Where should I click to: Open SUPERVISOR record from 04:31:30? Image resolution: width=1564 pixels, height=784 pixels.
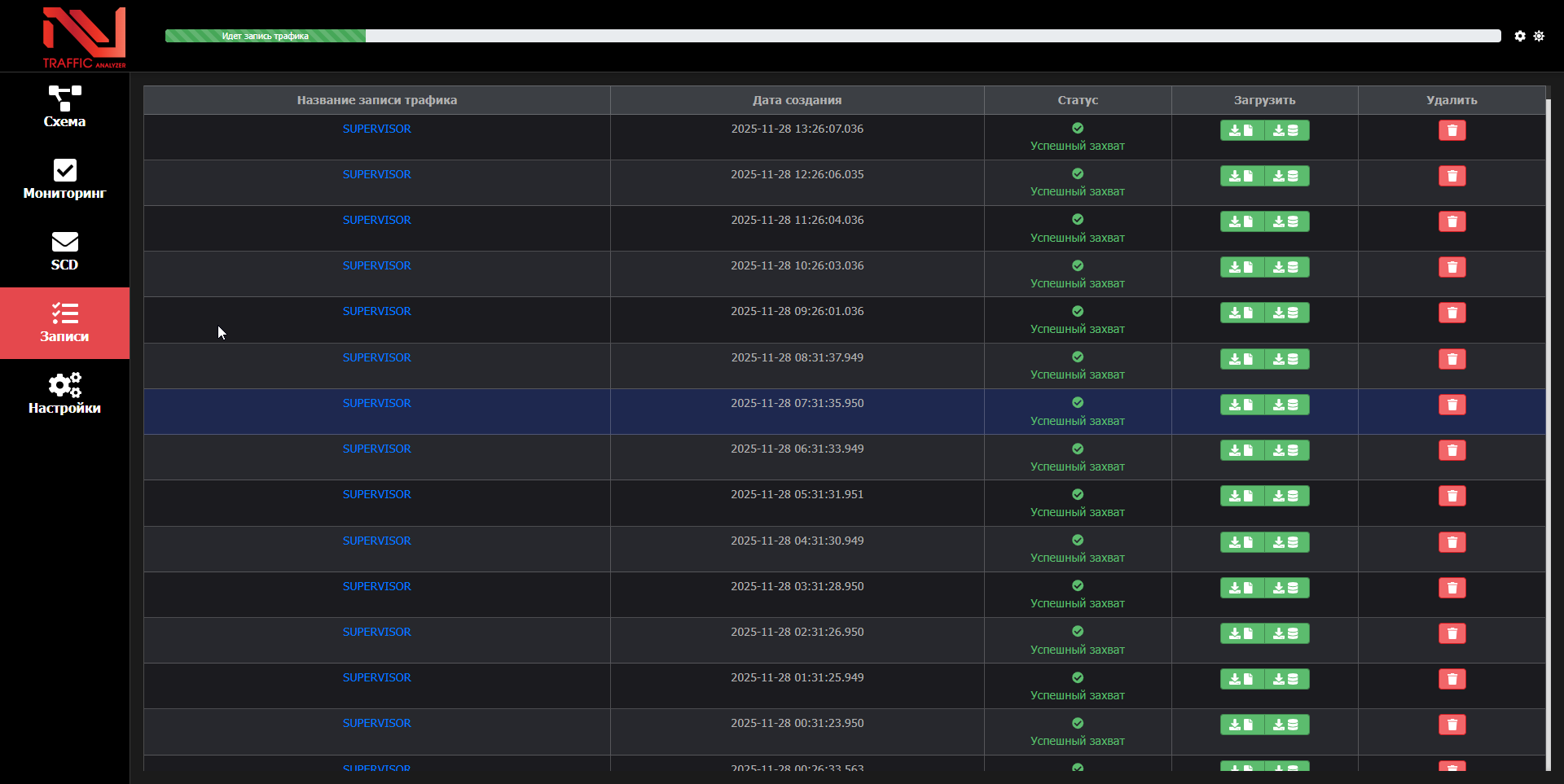coord(376,541)
